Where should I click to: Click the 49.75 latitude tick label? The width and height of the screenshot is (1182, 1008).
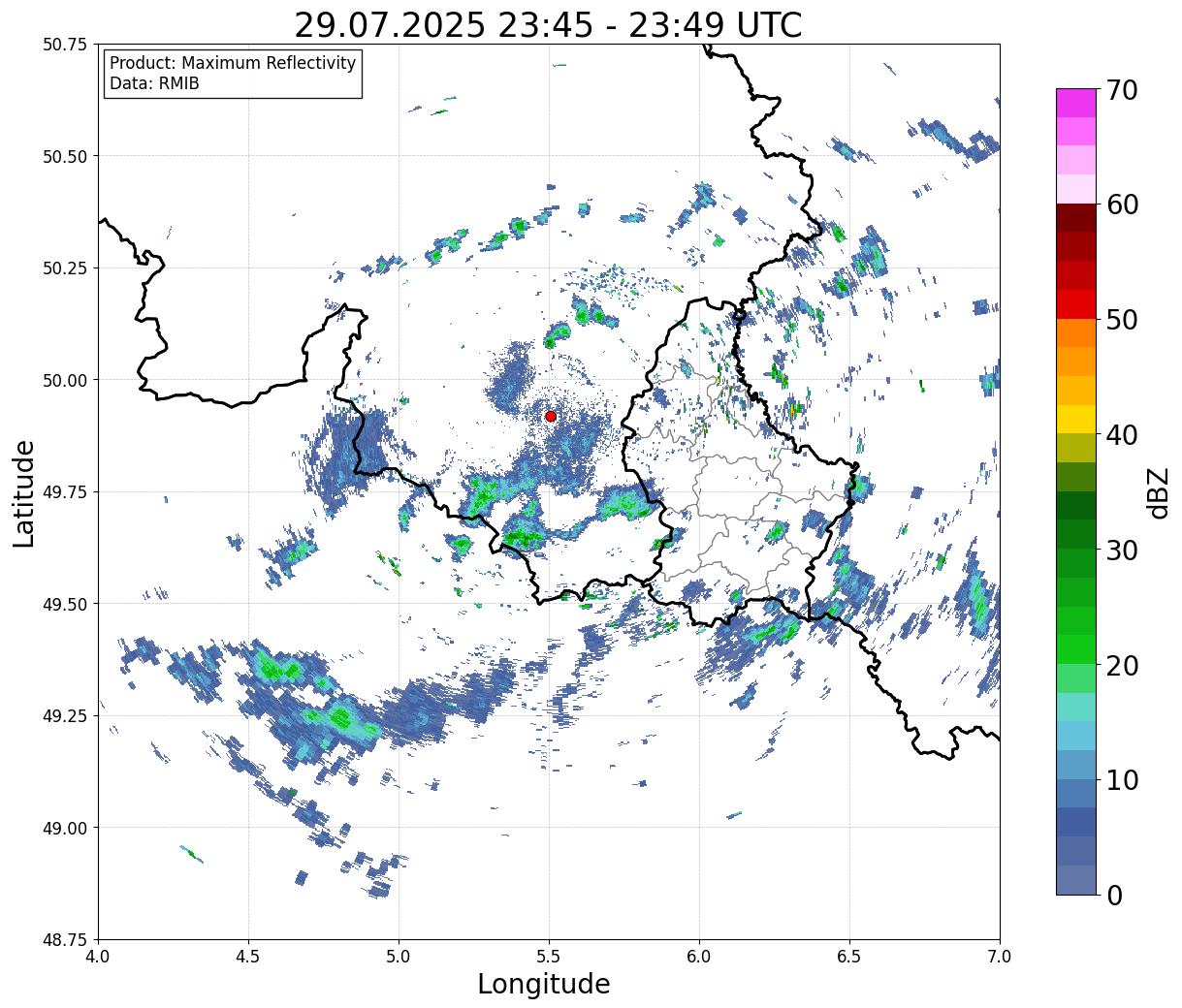tap(65, 492)
